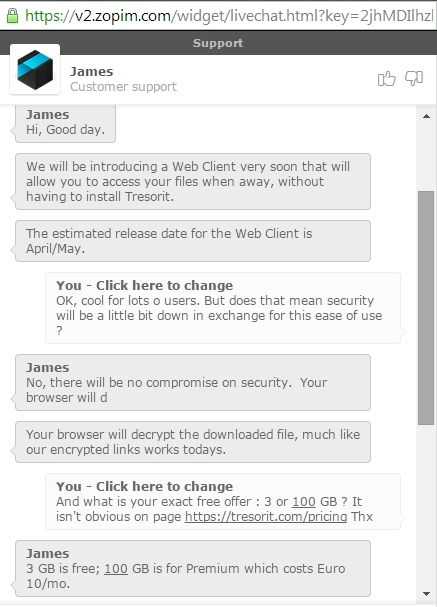Click the Web Client release date message
Viewport: 437px width, 607px height.
point(193,241)
